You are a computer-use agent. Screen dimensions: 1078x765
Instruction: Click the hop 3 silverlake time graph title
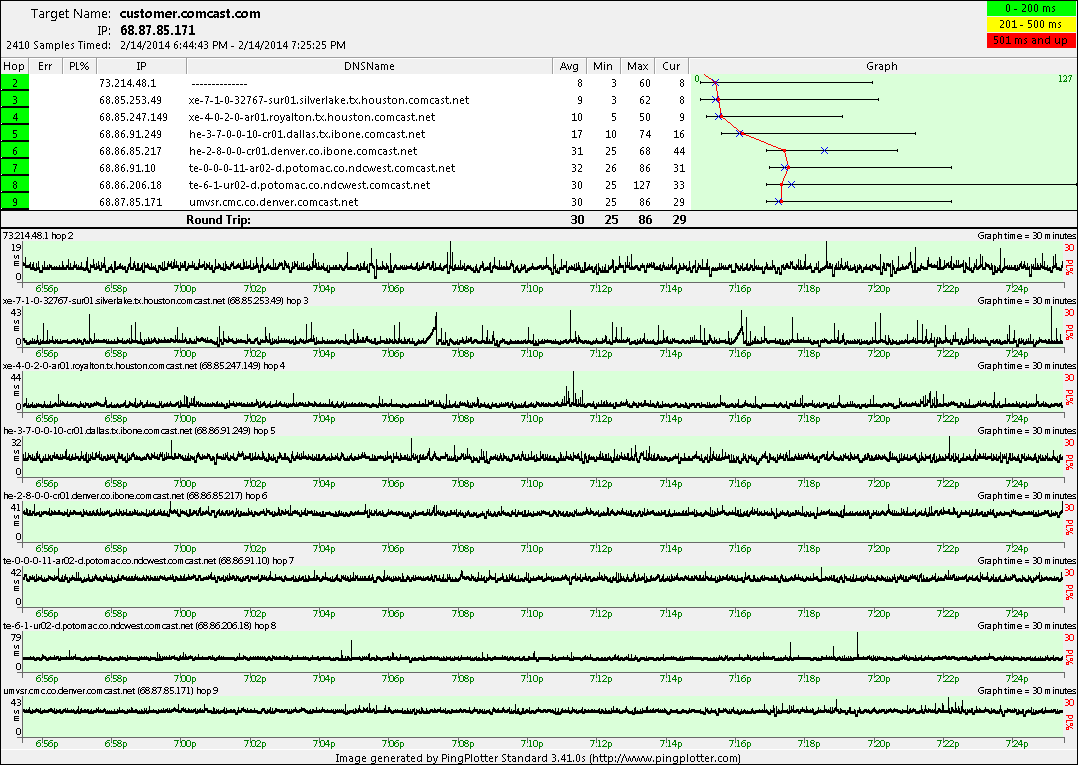coord(156,300)
